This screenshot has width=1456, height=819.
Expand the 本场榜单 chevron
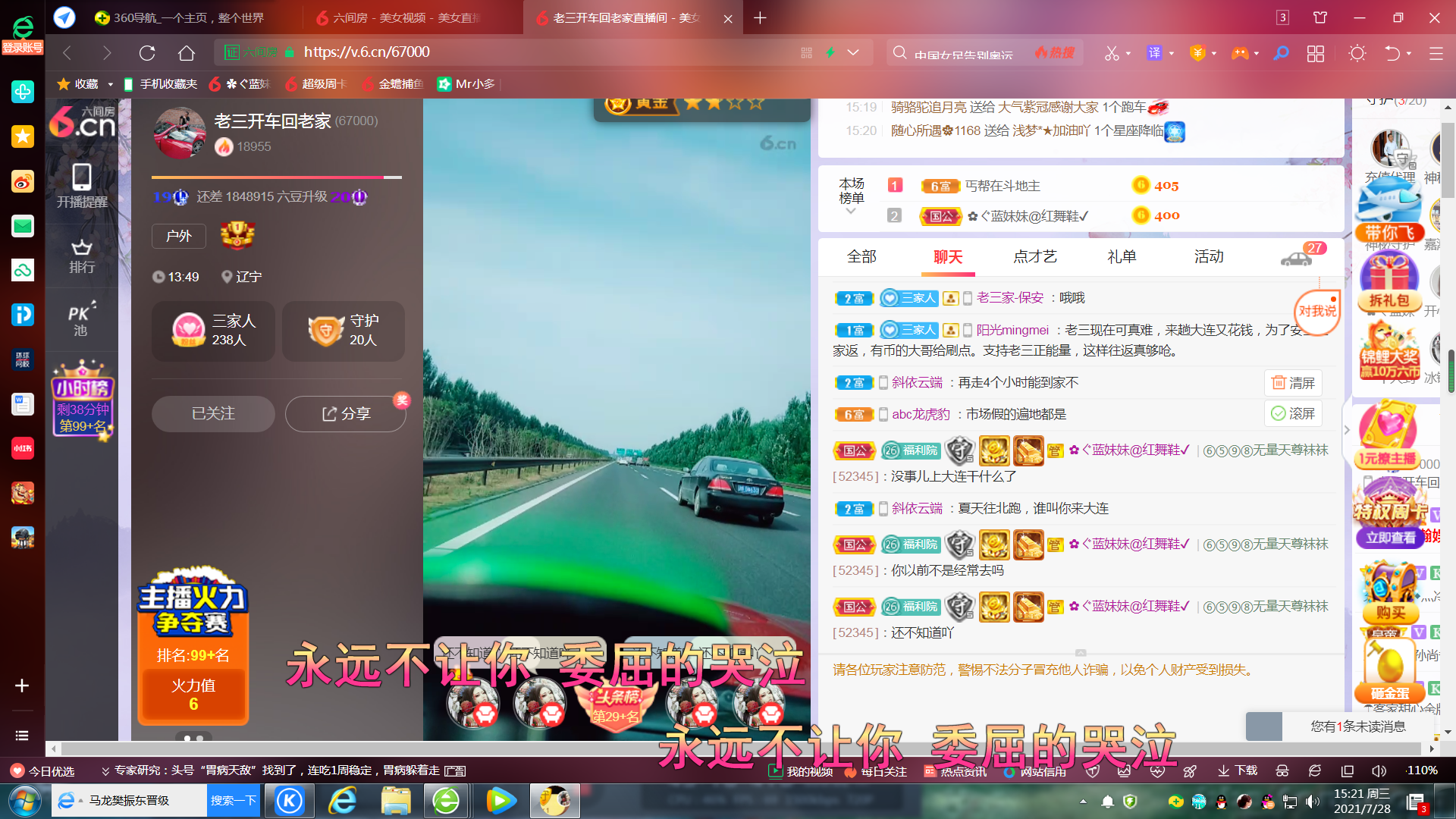point(851,212)
